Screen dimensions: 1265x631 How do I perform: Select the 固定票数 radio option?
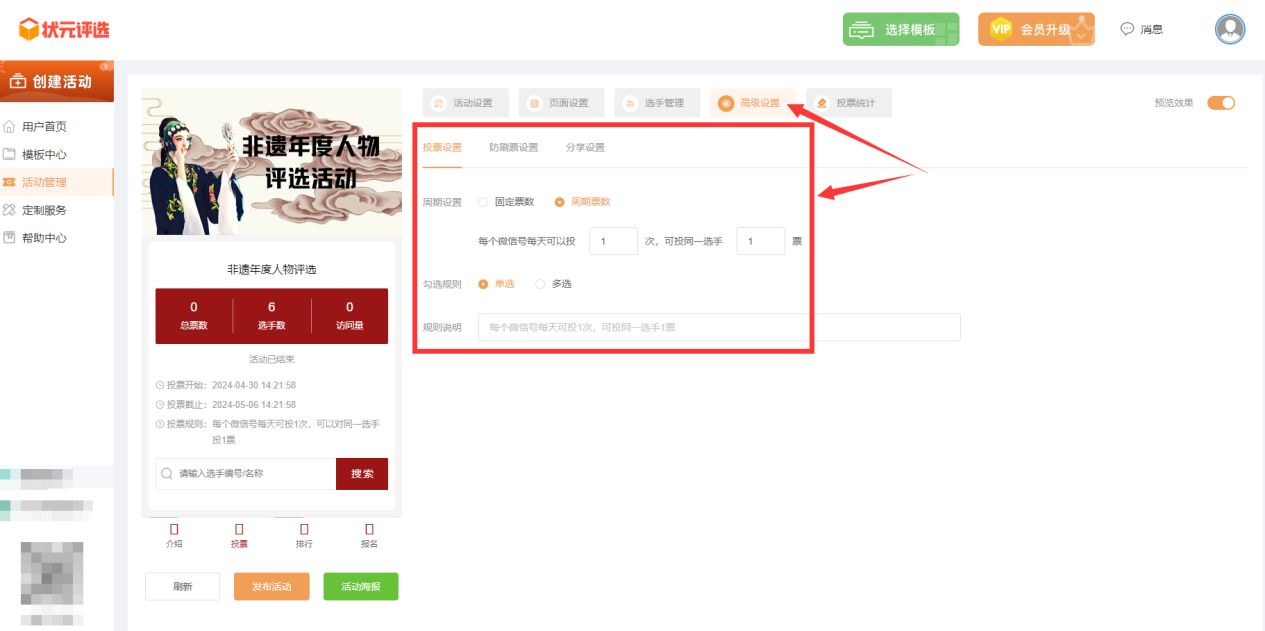coord(484,202)
